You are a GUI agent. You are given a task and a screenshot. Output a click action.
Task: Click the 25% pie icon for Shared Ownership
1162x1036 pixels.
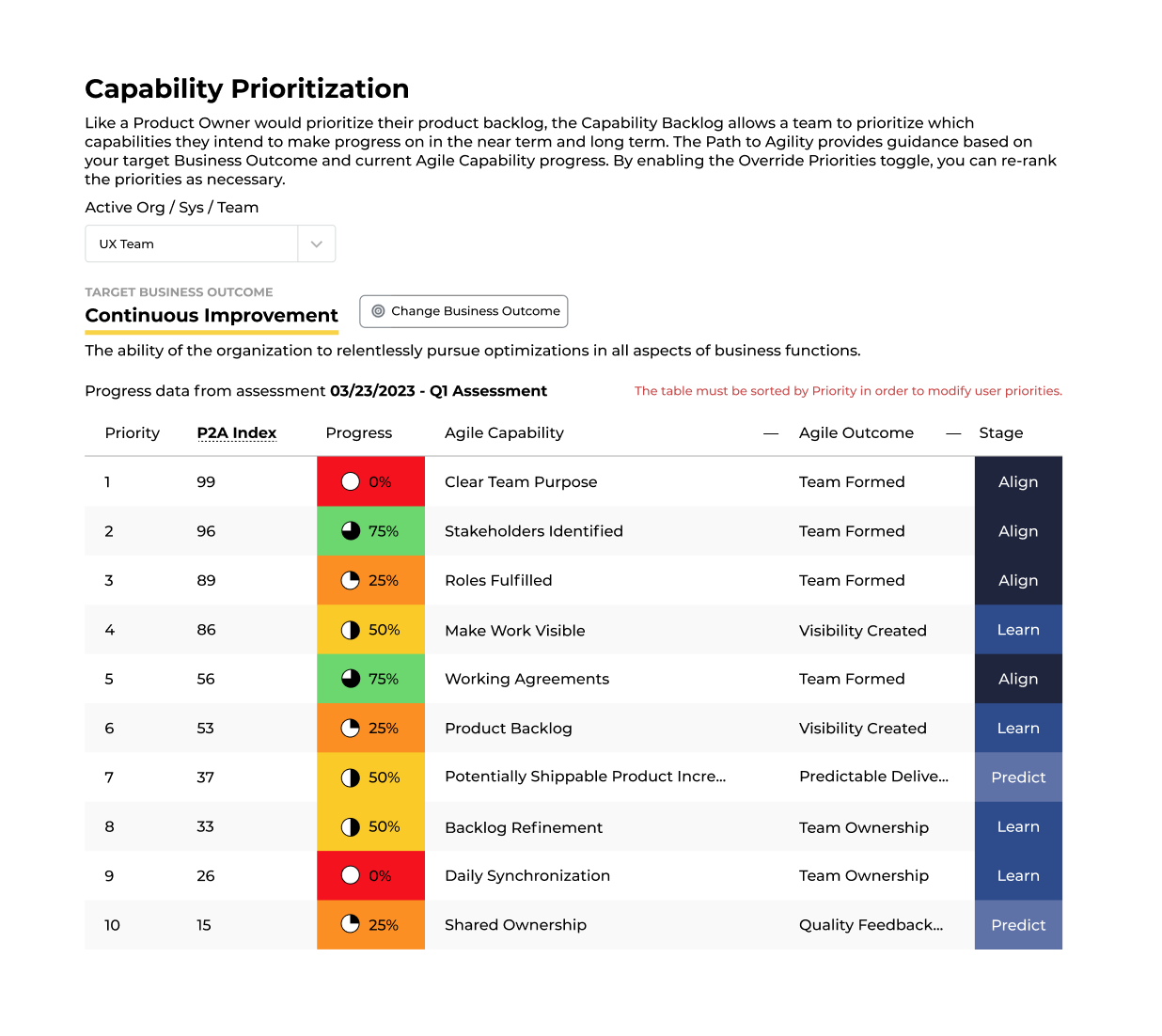351,924
